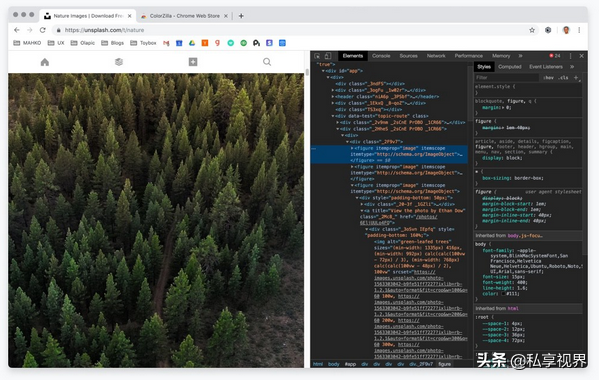This screenshot has height=380, width=599.
Task: Open the Google Drive bookmark icon
Action: click(192, 43)
